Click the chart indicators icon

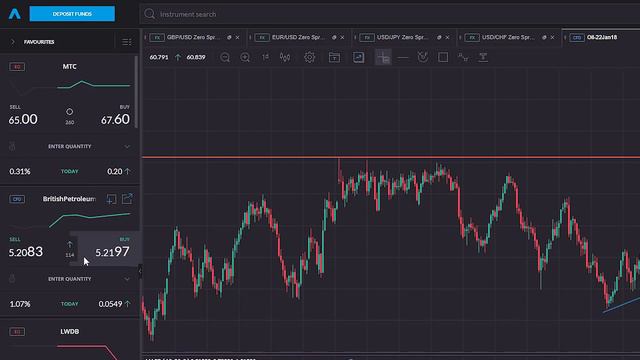[358, 57]
